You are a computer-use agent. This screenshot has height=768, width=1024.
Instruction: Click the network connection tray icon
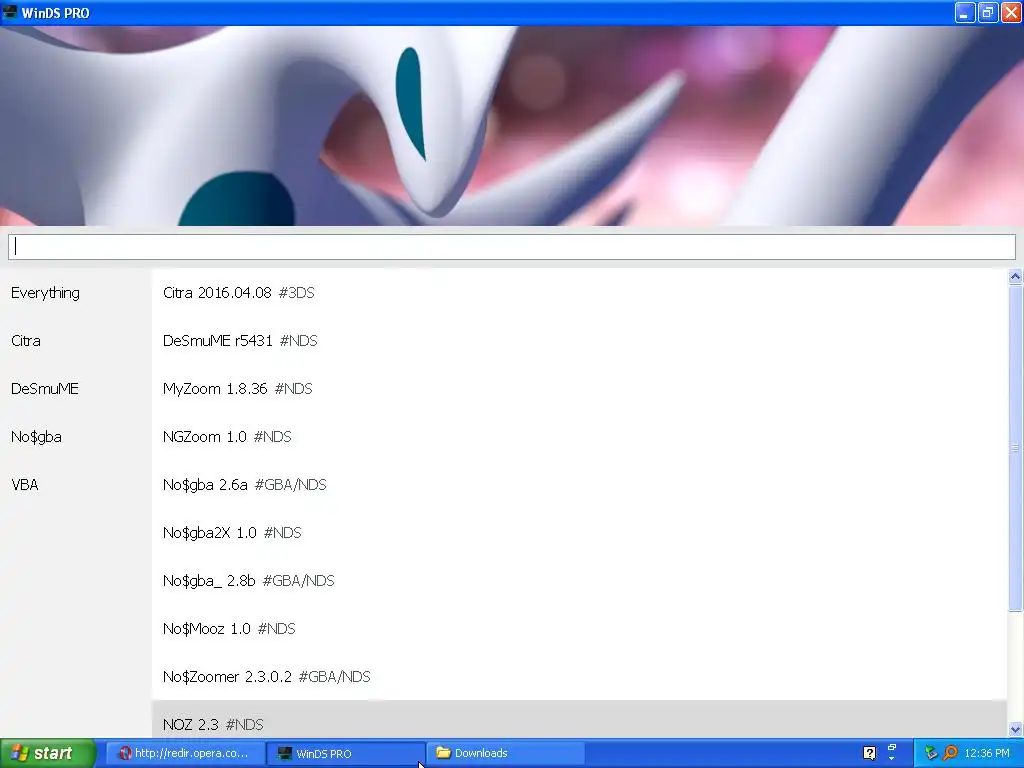pyautogui.click(x=931, y=753)
